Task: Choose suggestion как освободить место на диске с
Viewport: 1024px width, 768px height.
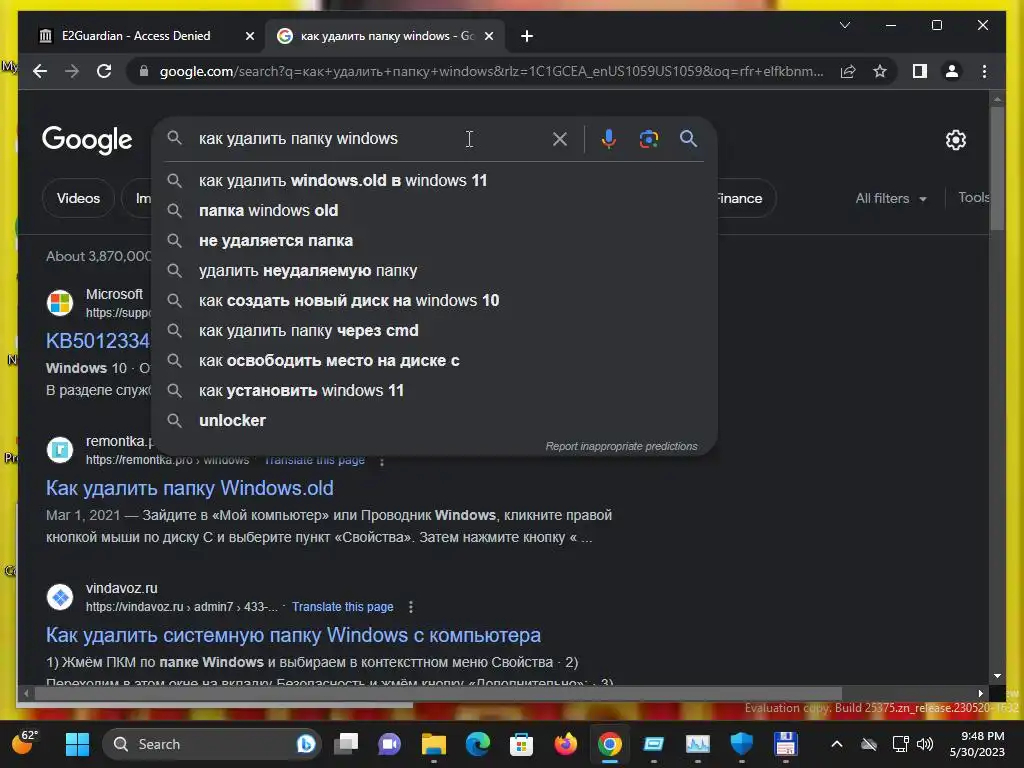Action: point(434,360)
